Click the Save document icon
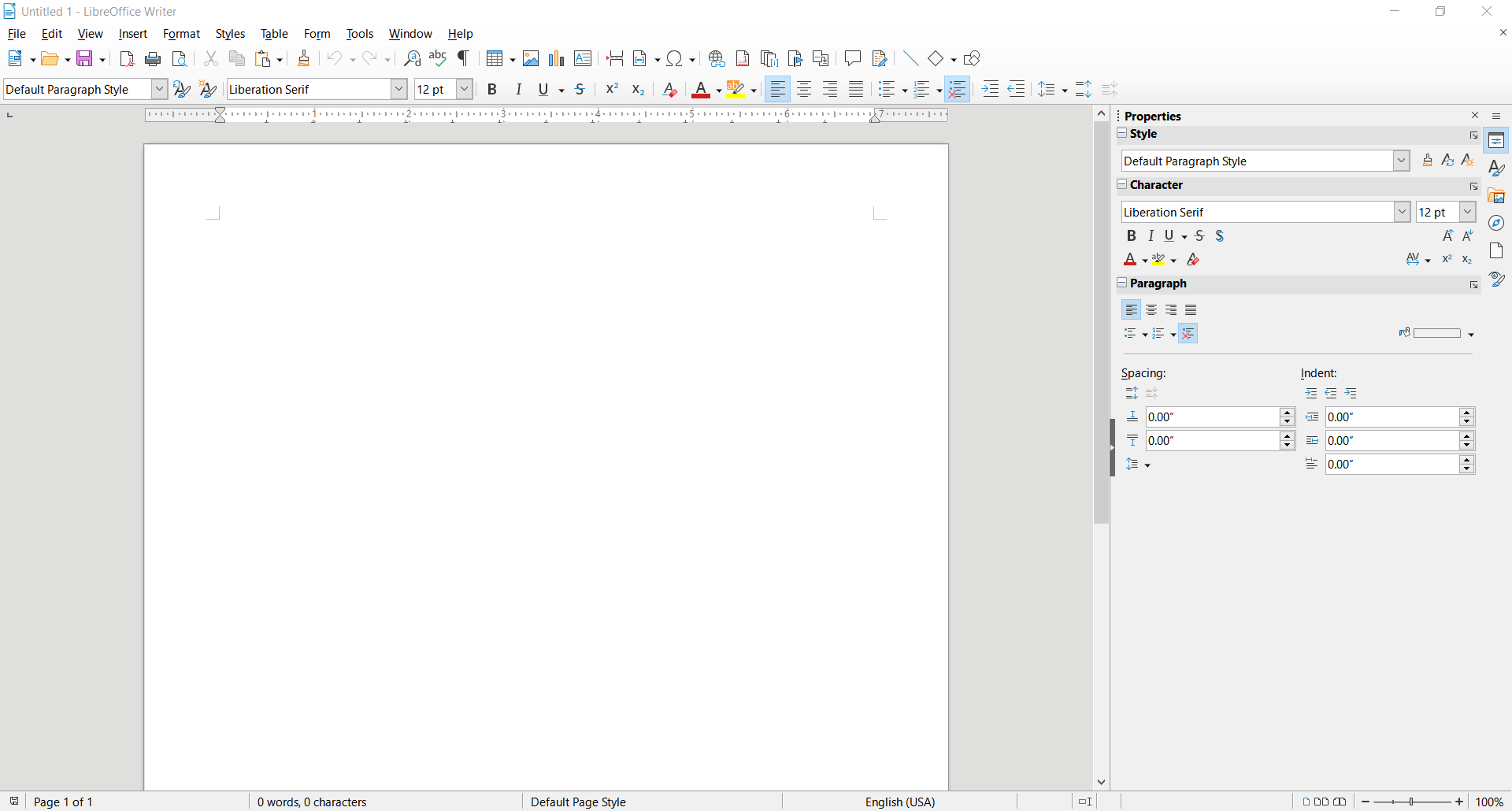Image resolution: width=1512 pixels, height=811 pixels. (85, 58)
